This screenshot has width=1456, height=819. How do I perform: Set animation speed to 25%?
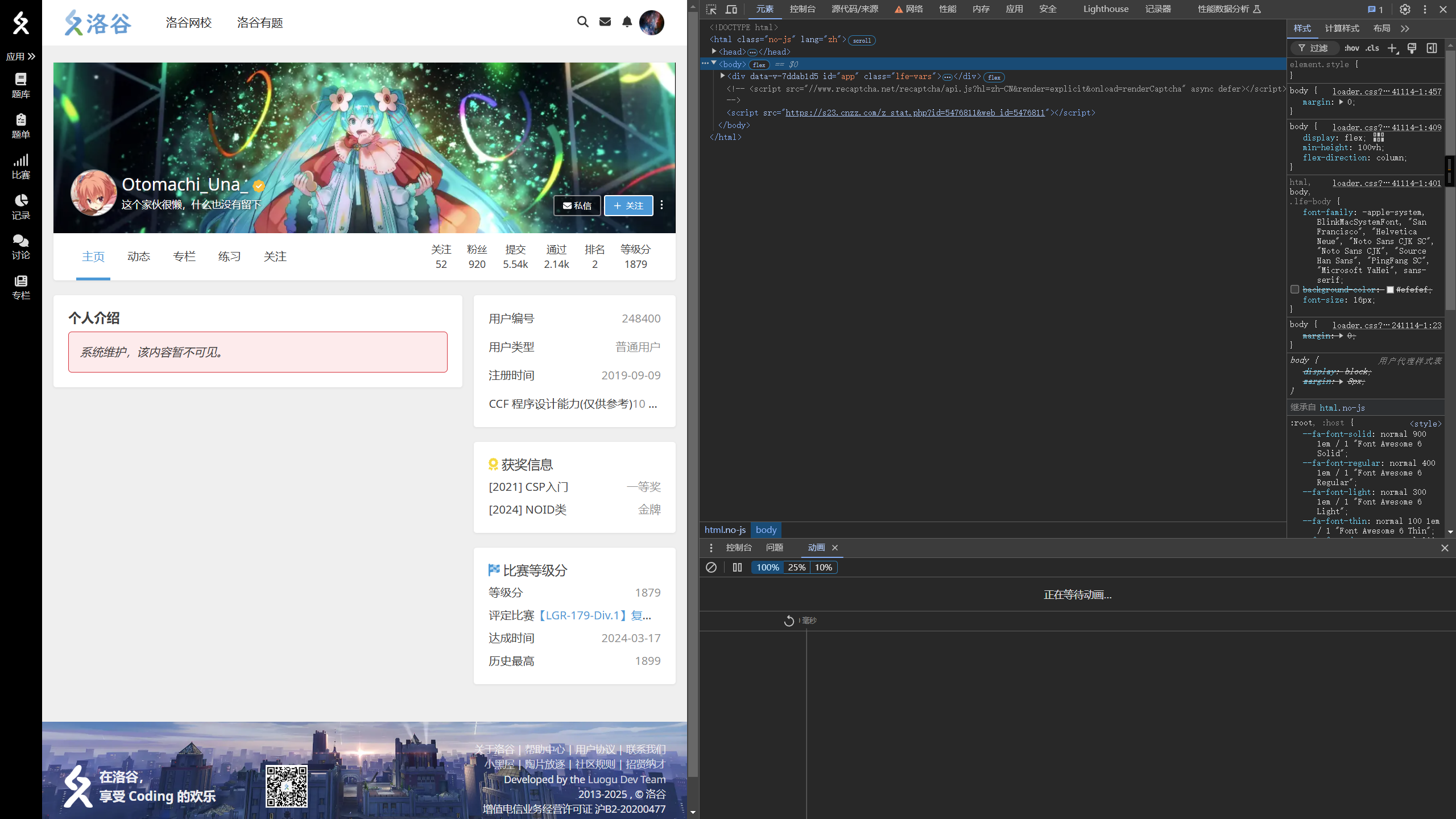[x=796, y=567]
